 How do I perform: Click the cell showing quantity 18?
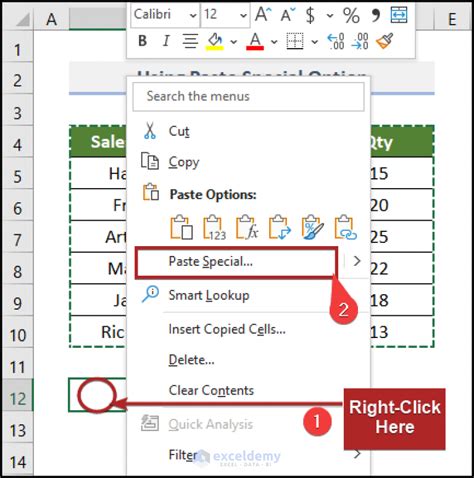402,300
